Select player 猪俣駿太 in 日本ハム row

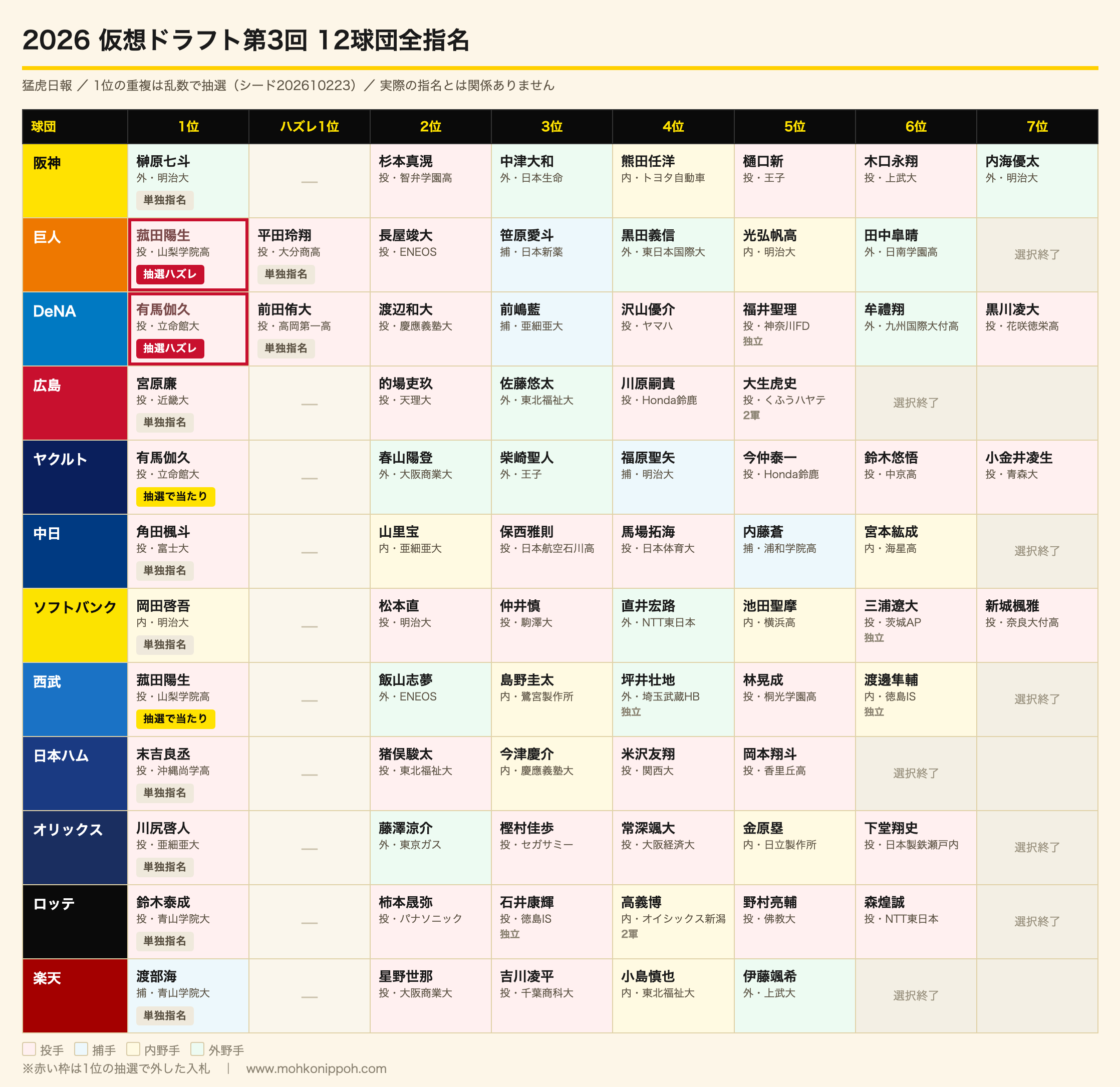coord(430,773)
